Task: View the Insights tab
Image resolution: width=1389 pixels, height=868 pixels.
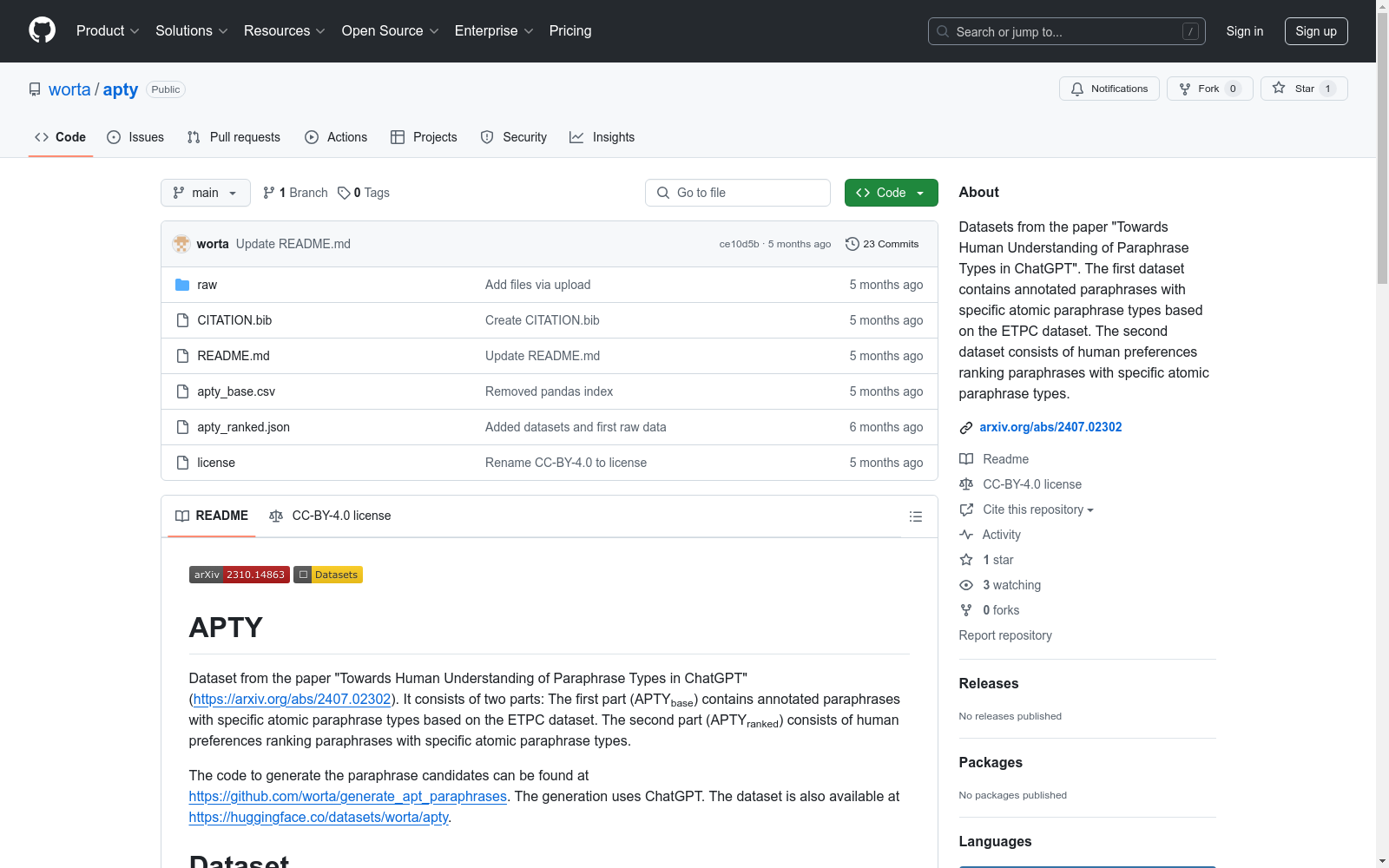Action: tap(602, 137)
